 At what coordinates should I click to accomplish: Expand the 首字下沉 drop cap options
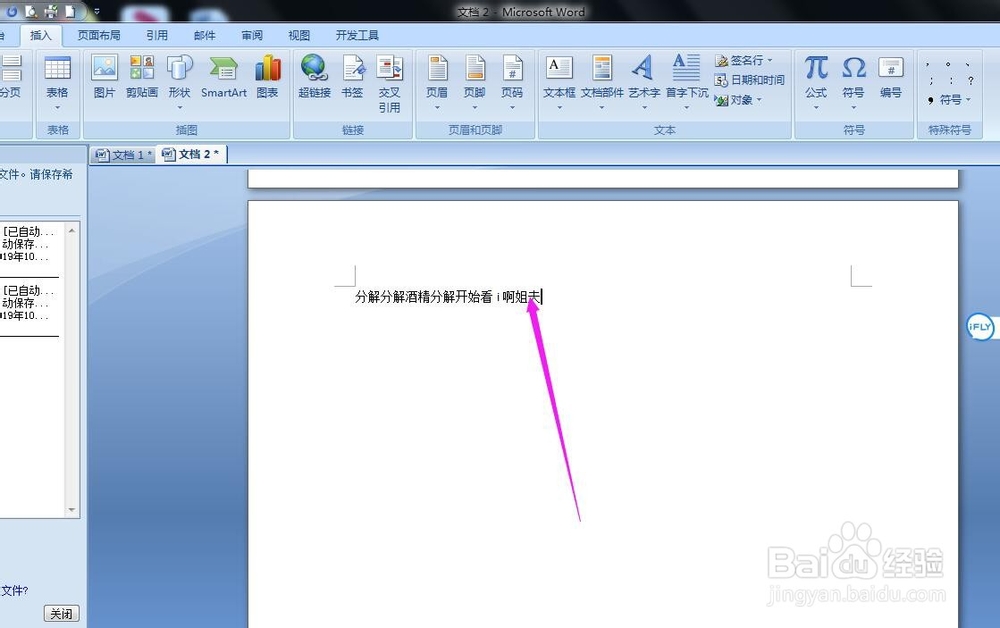(687, 82)
